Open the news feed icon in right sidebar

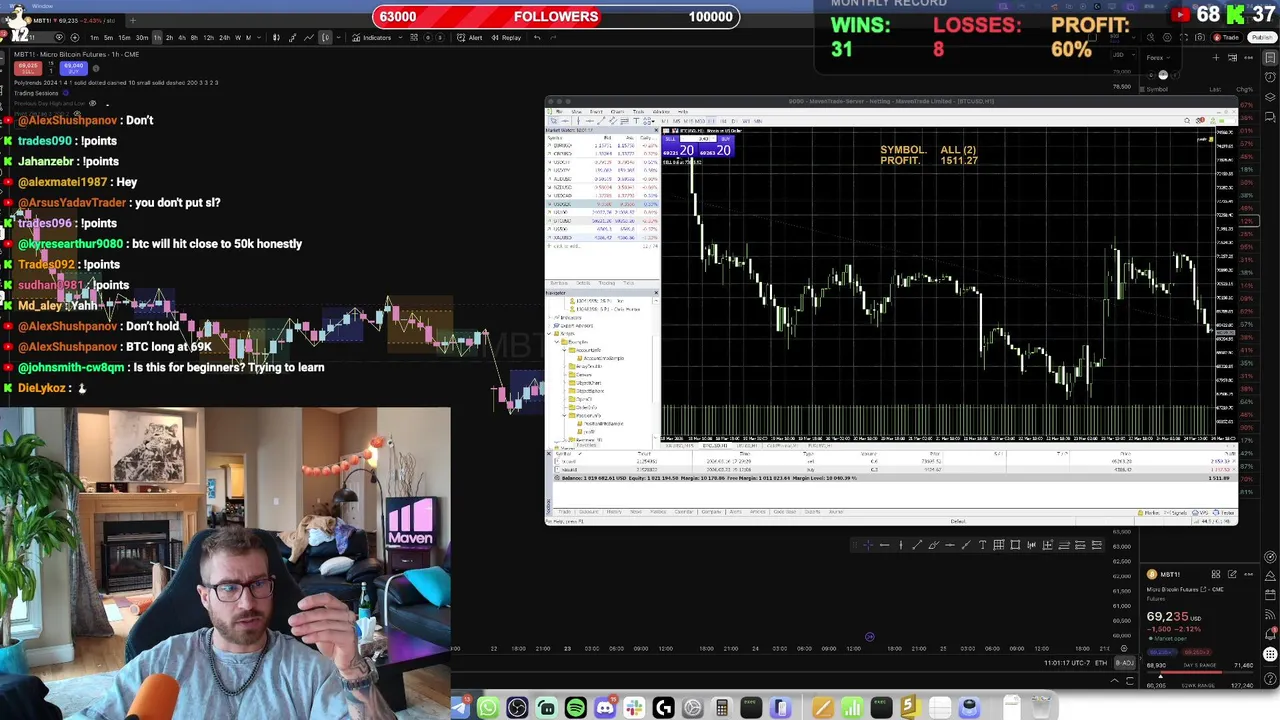point(1270,614)
